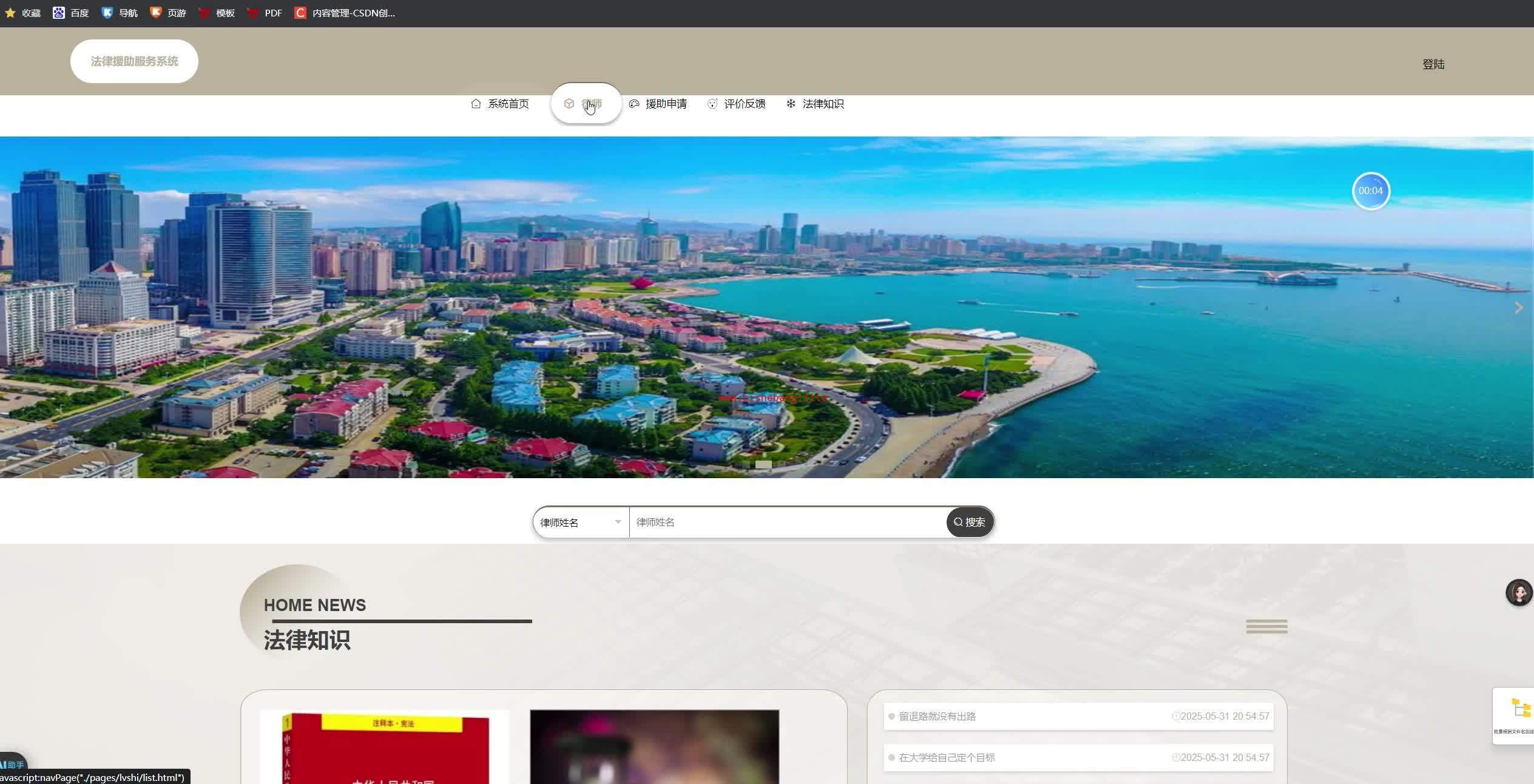Click the 收藏 star icon
1534x784 pixels.
tap(10, 13)
